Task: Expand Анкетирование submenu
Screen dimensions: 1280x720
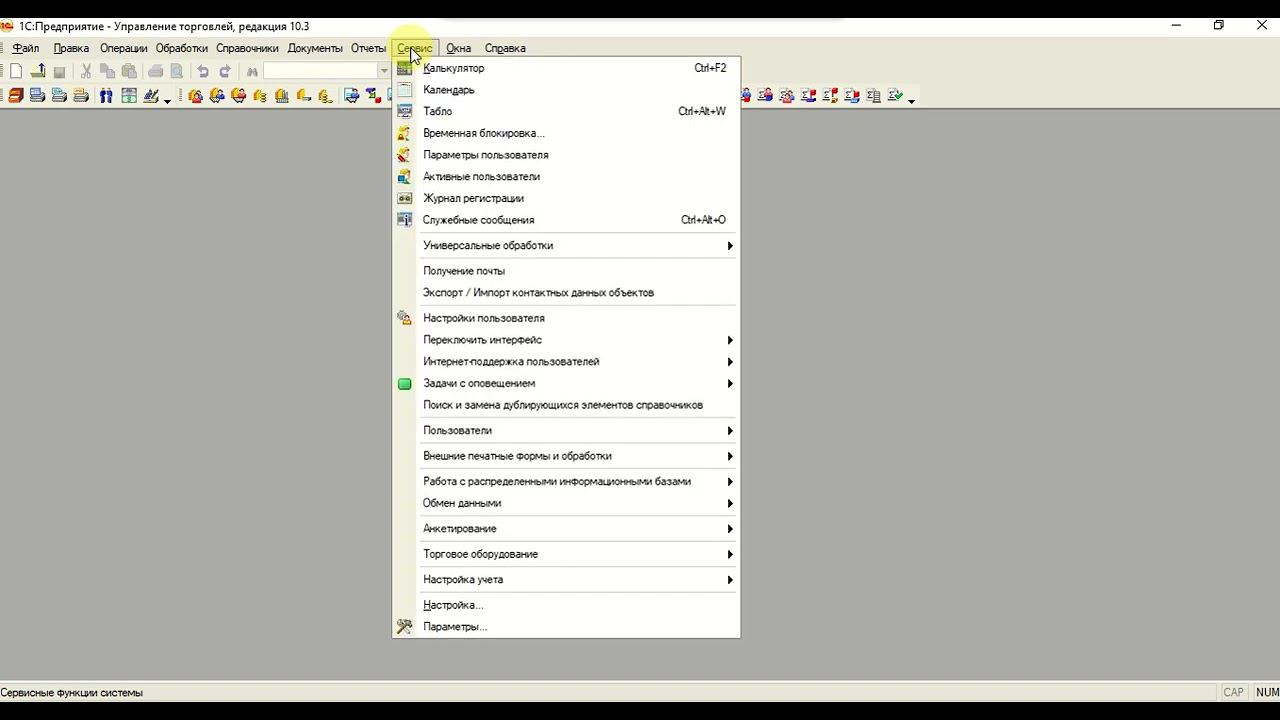Action: pyautogui.click(x=566, y=529)
